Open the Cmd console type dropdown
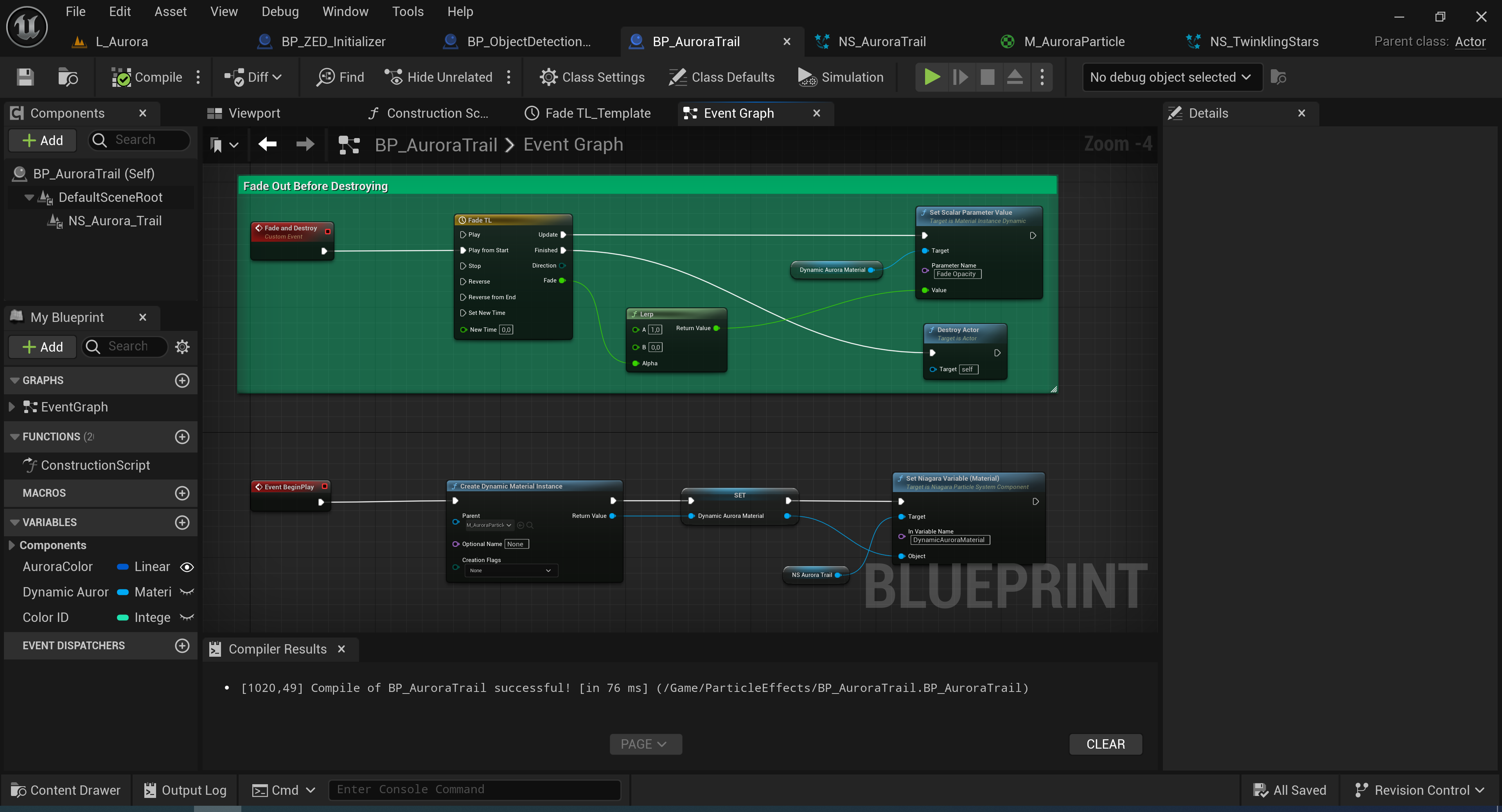Image resolution: width=1502 pixels, height=812 pixels. click(284, 790)
